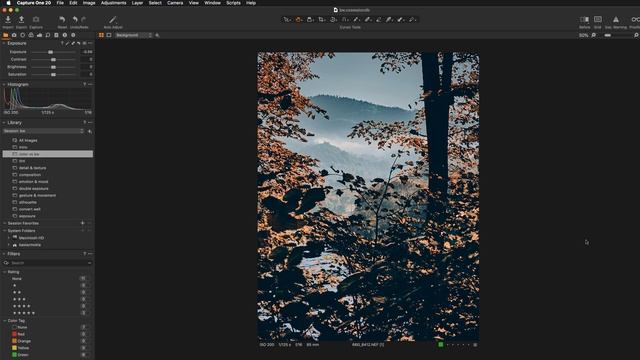Image resolution: width=640 pixels, height=360 pixels.
Task: Open the Metadata info tool tab
Action: (64, 35)
